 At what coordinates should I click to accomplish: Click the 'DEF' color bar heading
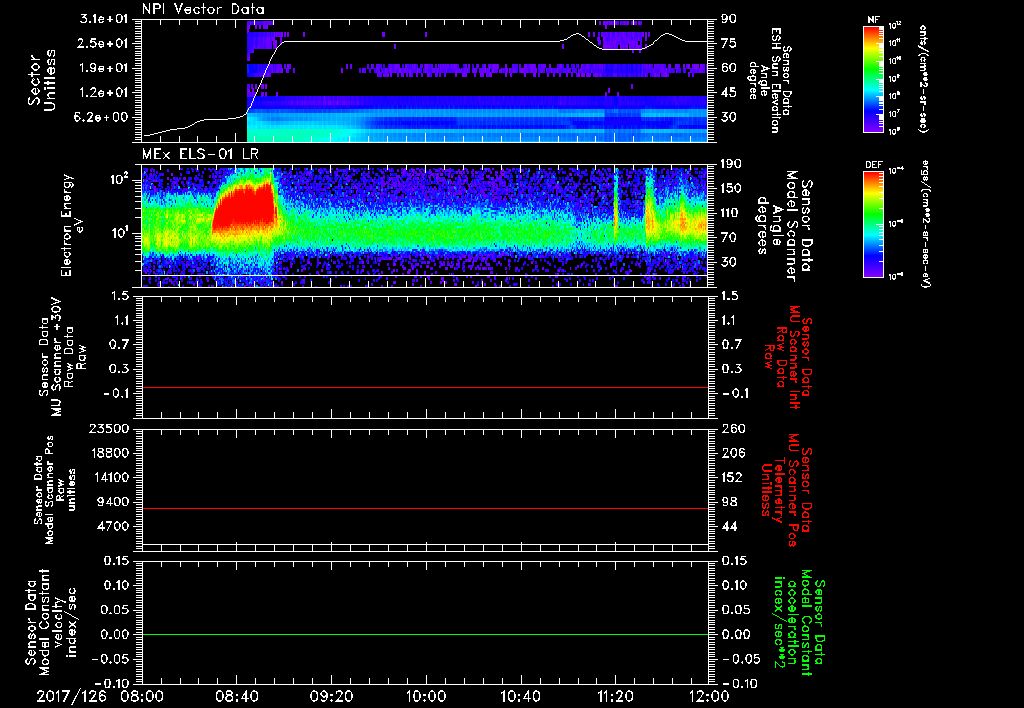point(873,165)
